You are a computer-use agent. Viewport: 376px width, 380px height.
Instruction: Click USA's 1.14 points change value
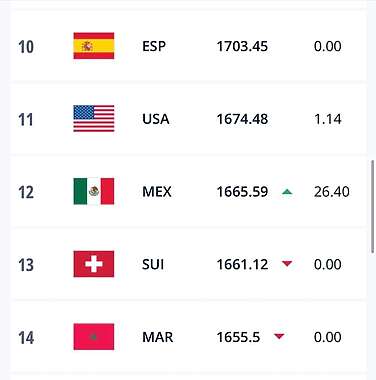pyautogui.click(x=328, y=119)
